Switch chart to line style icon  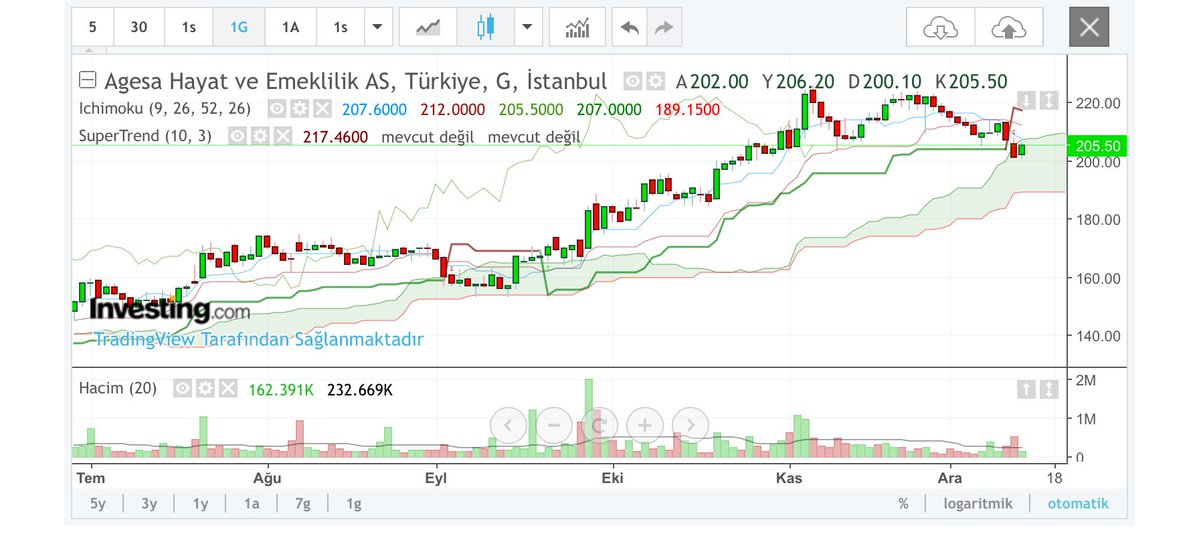428,28
